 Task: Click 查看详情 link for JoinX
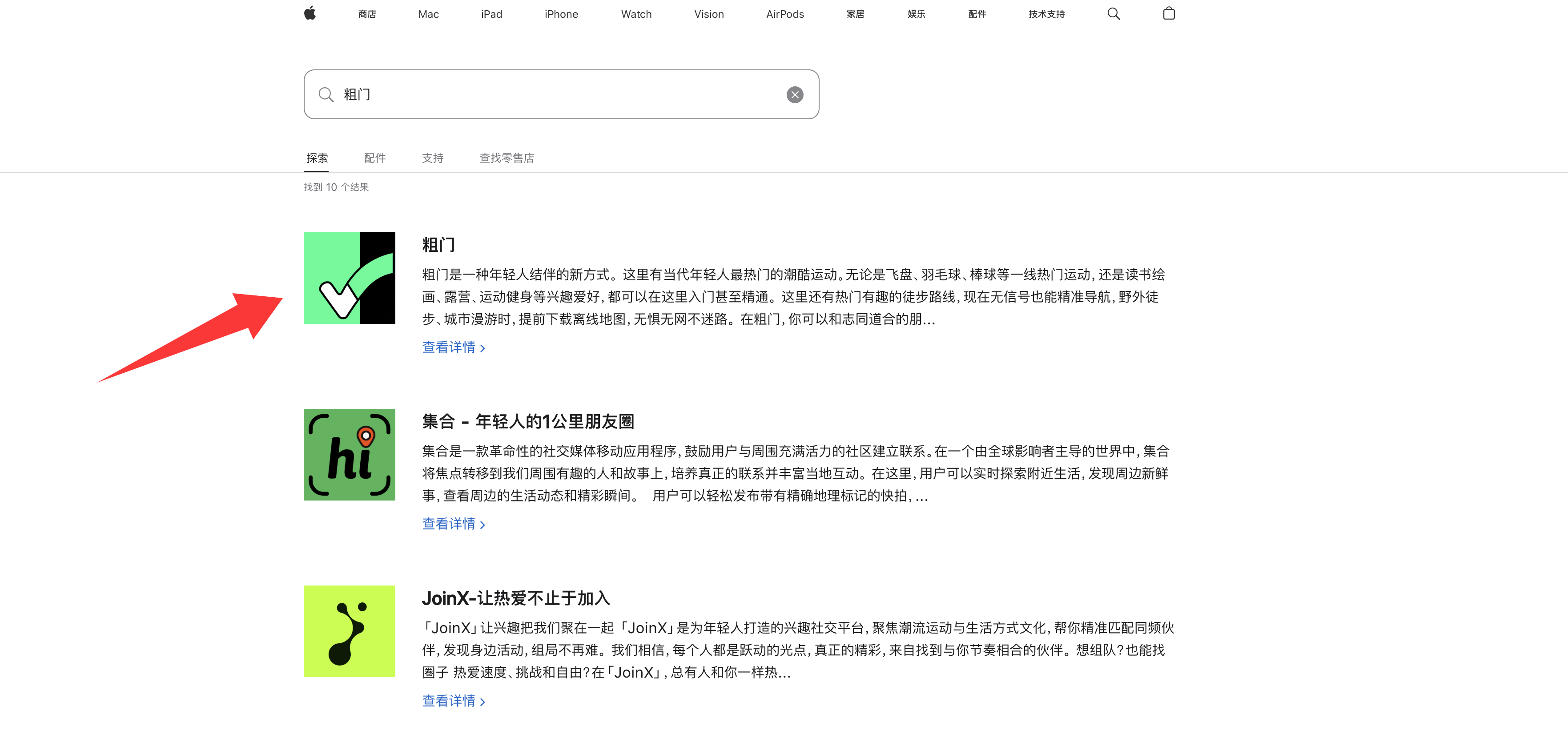[x=449, y=700]
